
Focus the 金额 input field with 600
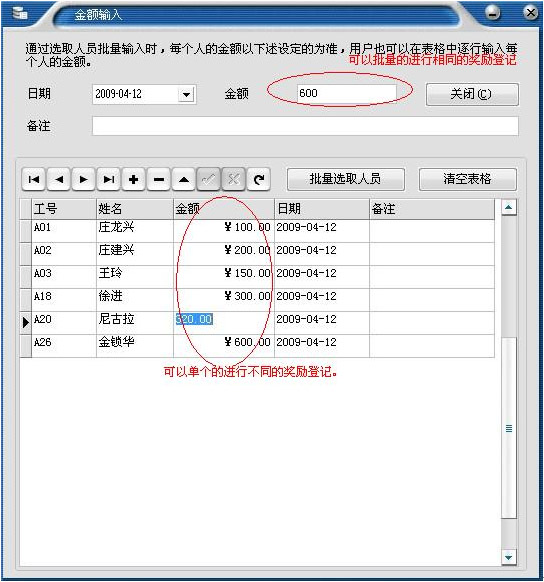(347, 93)
